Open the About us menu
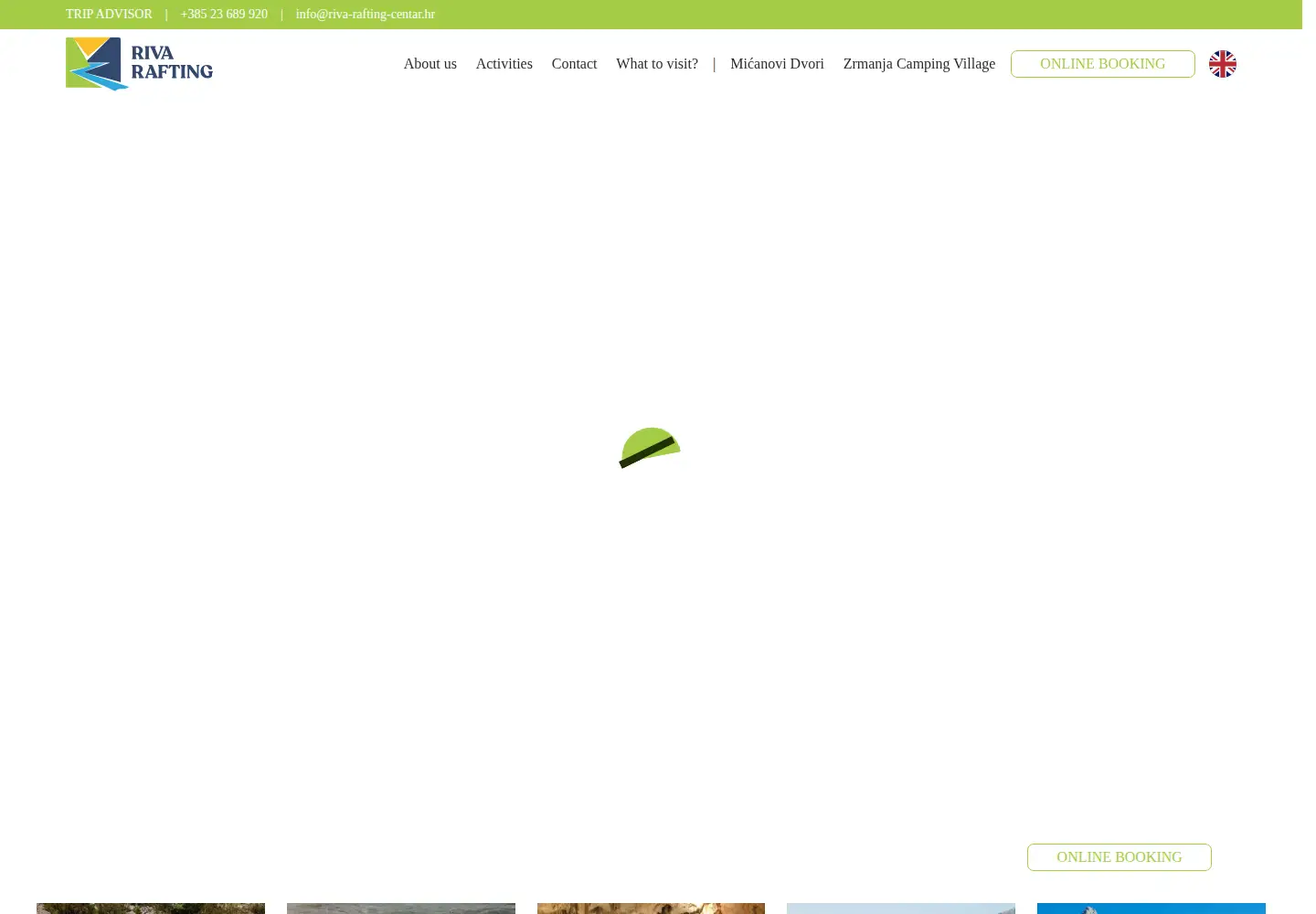Screen dimensions: 1316x914 point(430,63)
